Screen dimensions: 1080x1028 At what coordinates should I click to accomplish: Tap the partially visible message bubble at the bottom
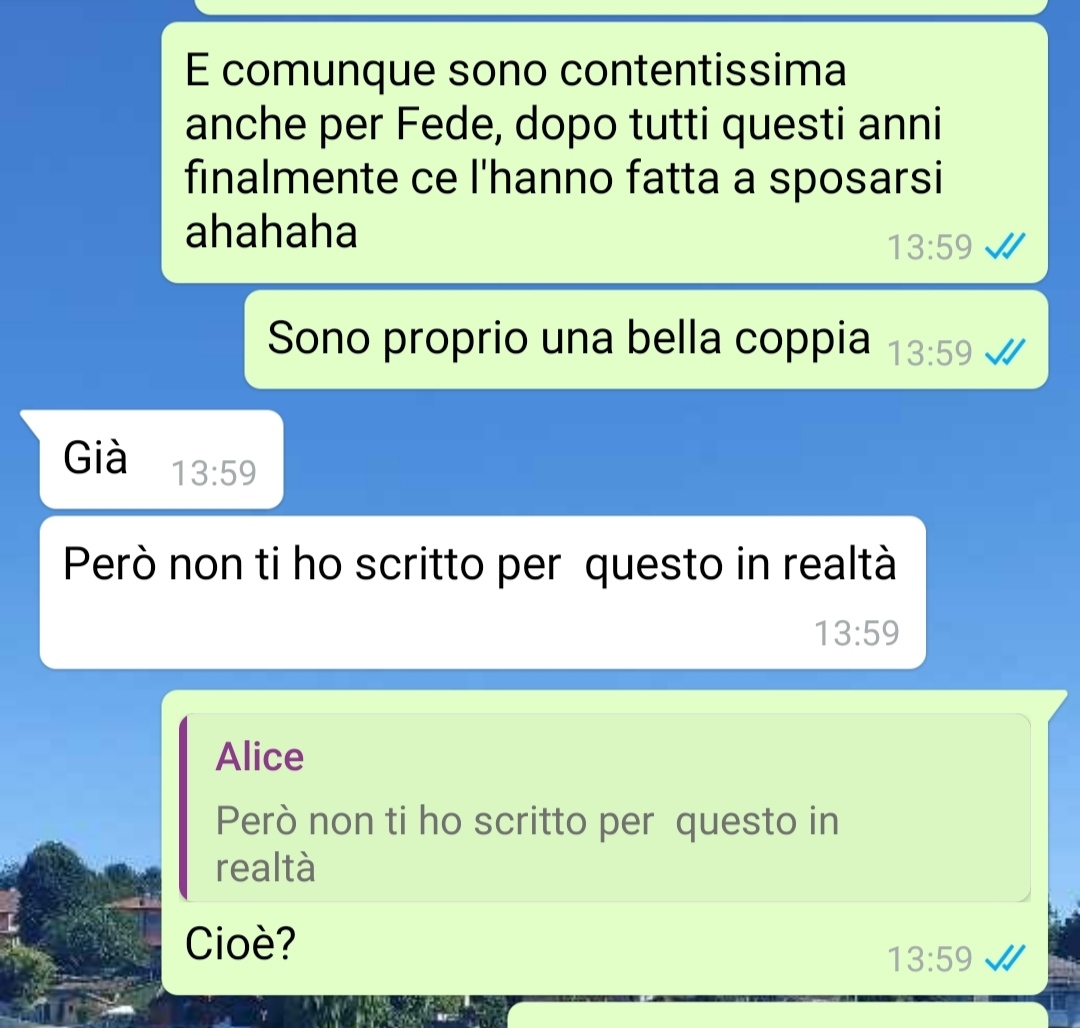(x=778, y=1016)
